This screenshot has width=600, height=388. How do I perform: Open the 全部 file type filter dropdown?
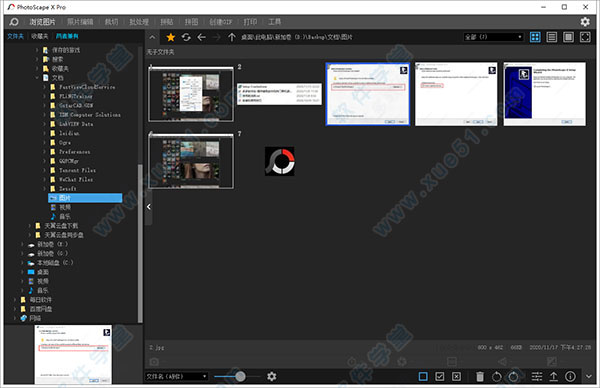pos(493,37)
